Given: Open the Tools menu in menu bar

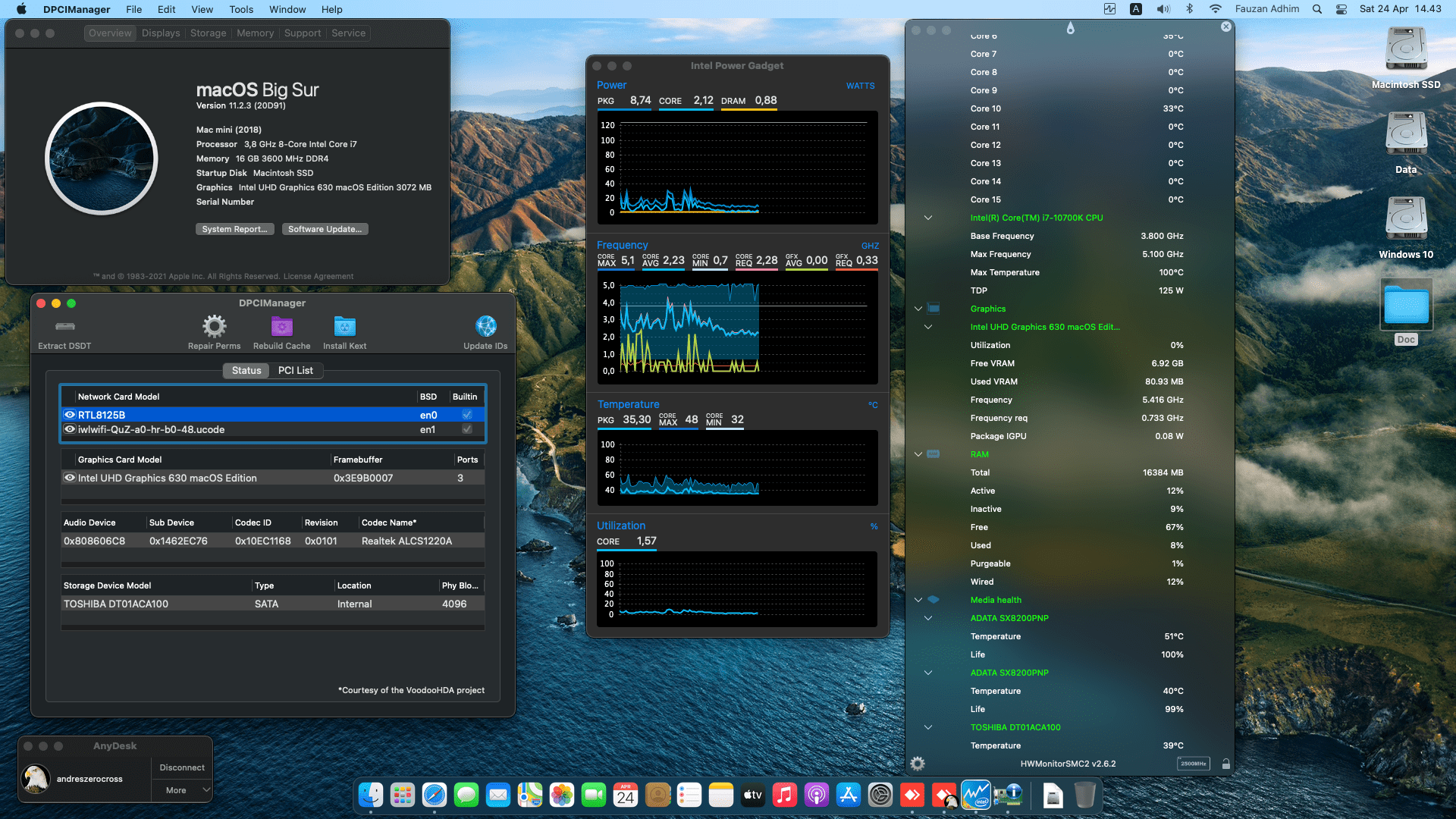Looking at the screenshot, I should 241,9.
